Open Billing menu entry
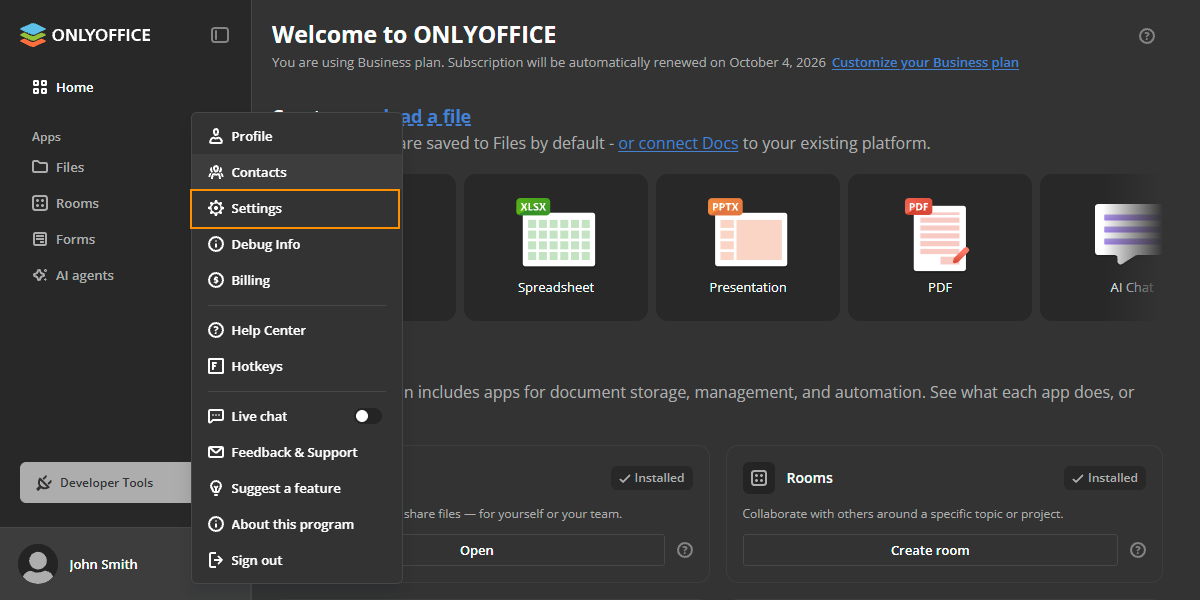The image size is (1200, 600). click(297, 280)
